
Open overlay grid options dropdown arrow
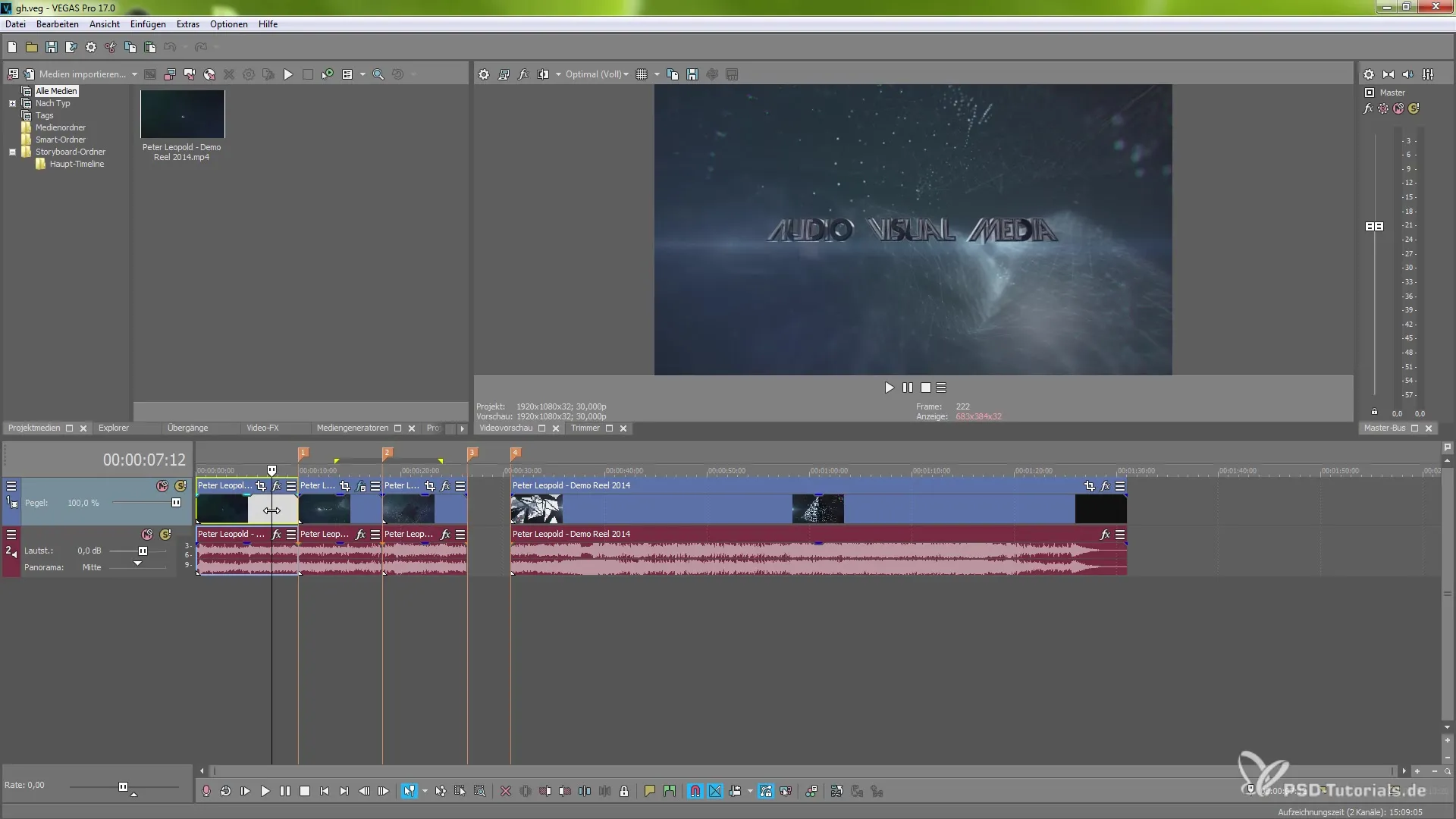pyautogui.click(x=657, y=74)
